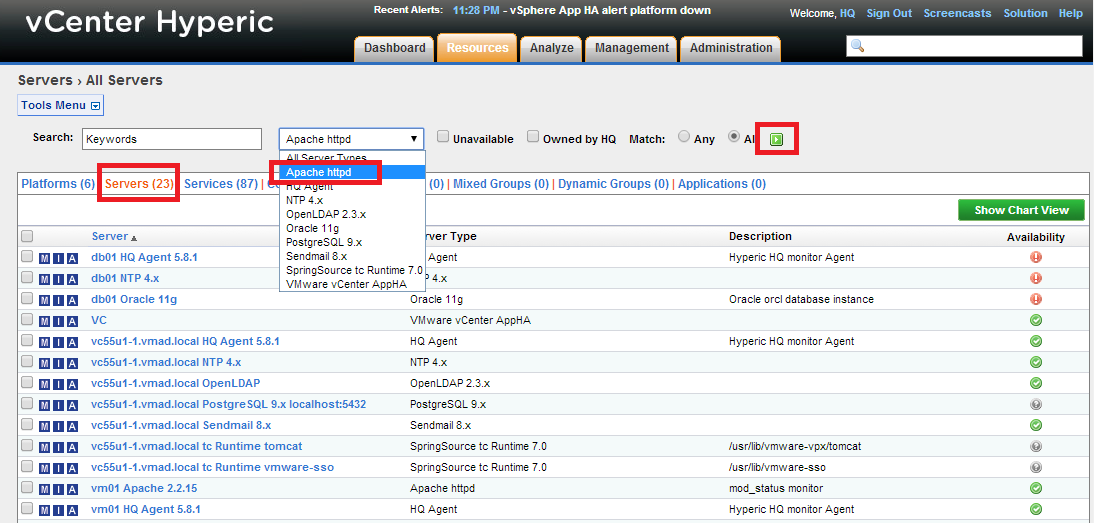The image size is (1094, 523).
Task: Choose the highlighted Apache httpd list option
Action: 352,172
